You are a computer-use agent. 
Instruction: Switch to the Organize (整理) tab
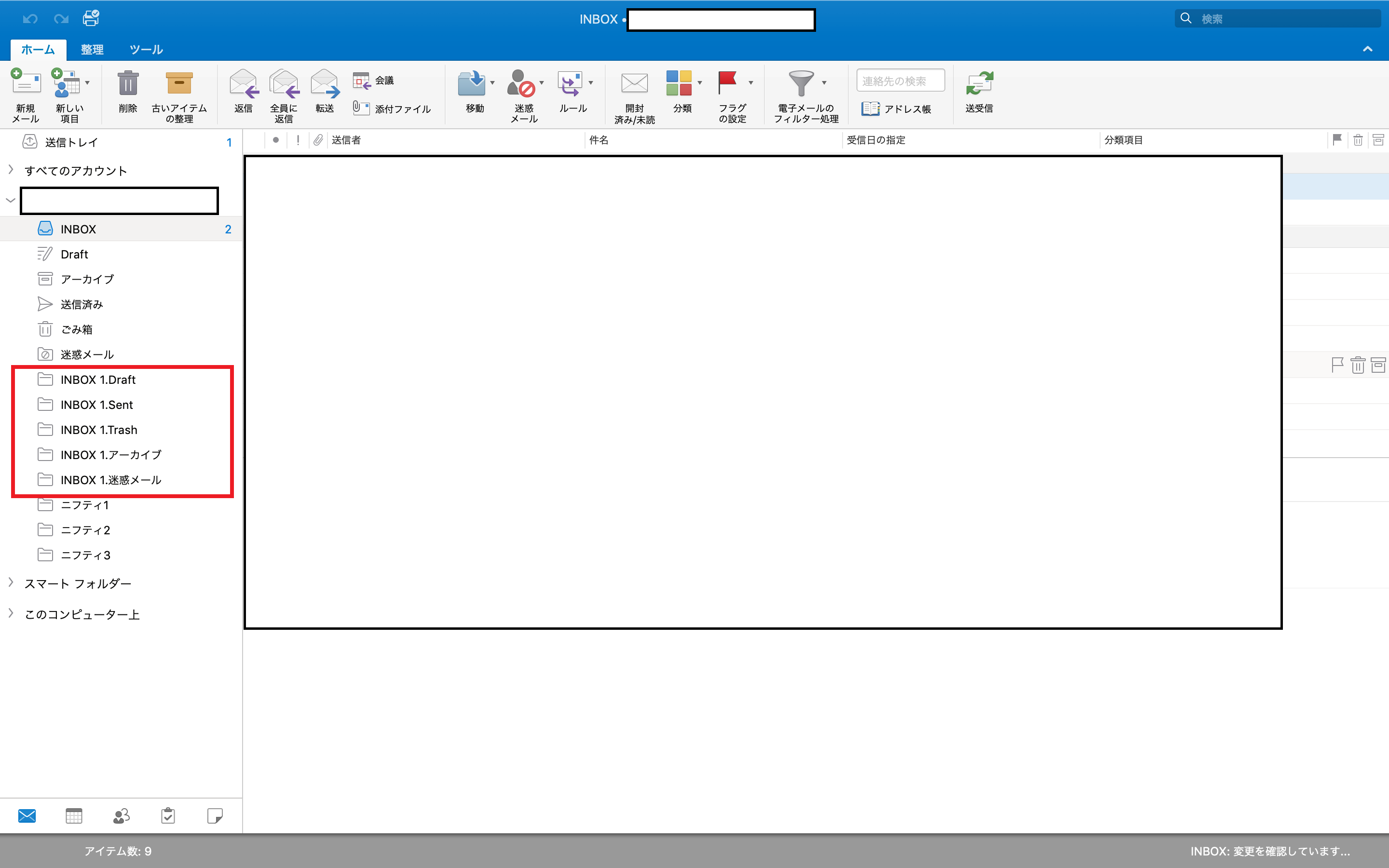click(92, 50)
